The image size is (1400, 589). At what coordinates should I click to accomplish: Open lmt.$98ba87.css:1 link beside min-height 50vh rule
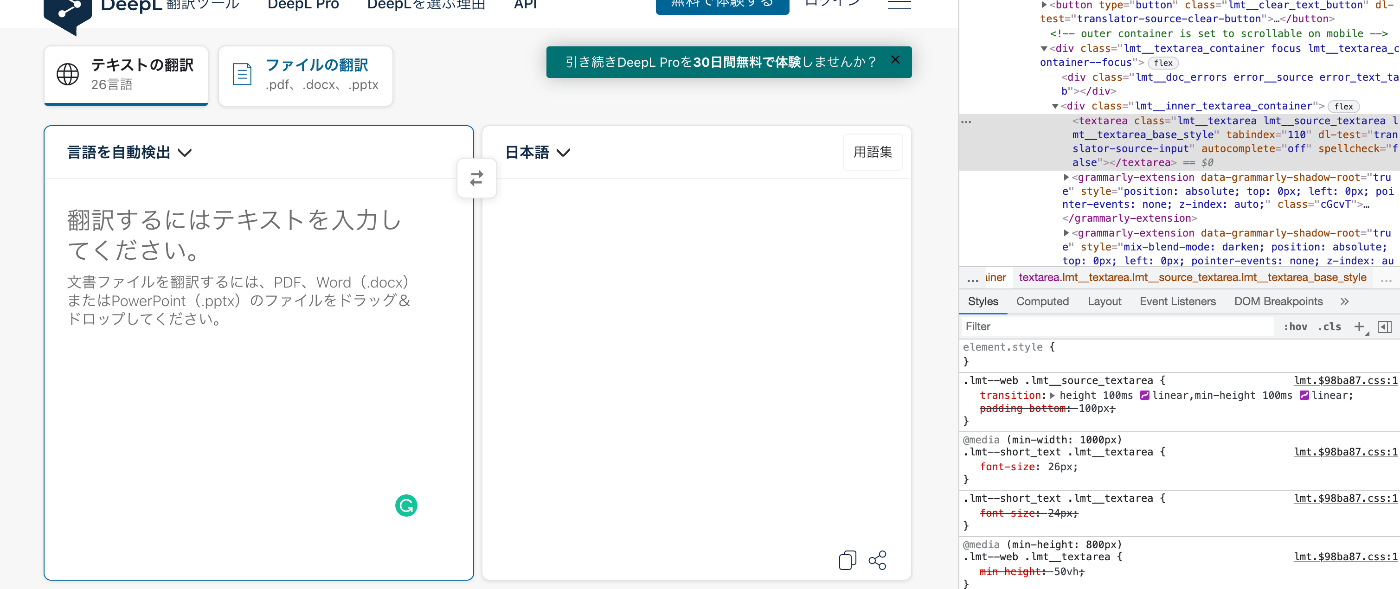[1346, 557]
